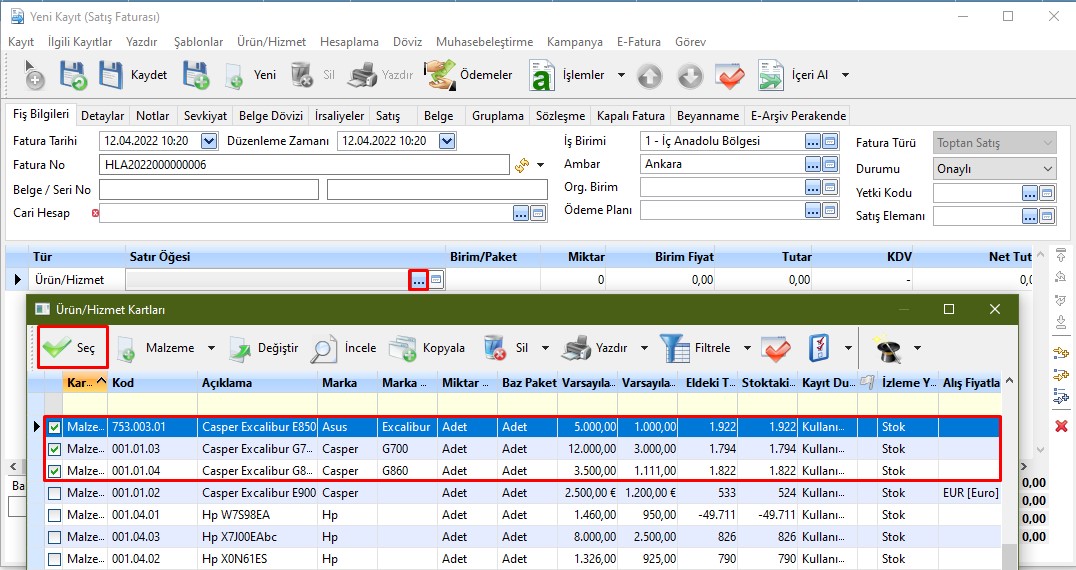Click the red delete row icon at right edge
Image resolution: width=1076 pixels, height=570 pixels.
pyautogui.click(x=1061, y=426)
